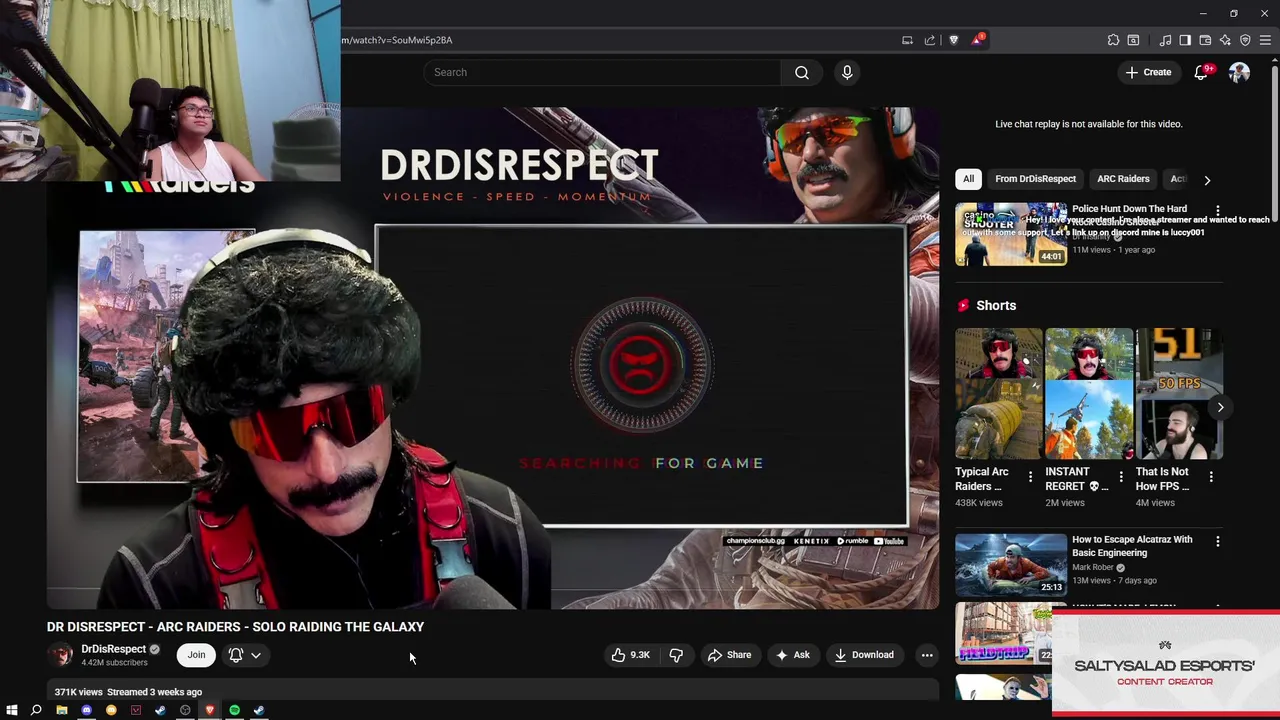Open the Create menu button

1148,72
